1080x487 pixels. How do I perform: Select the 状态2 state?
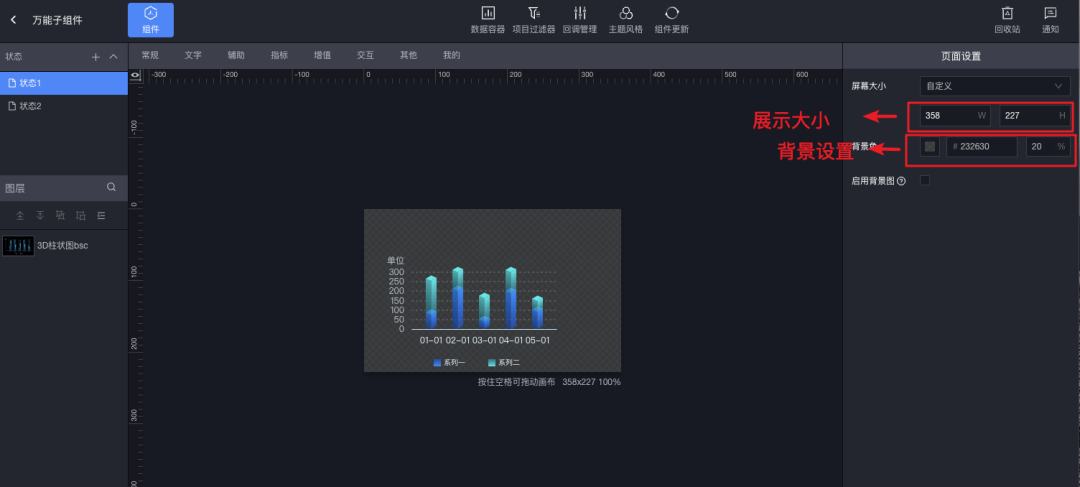pyautogui.click(x=64, y=106)
